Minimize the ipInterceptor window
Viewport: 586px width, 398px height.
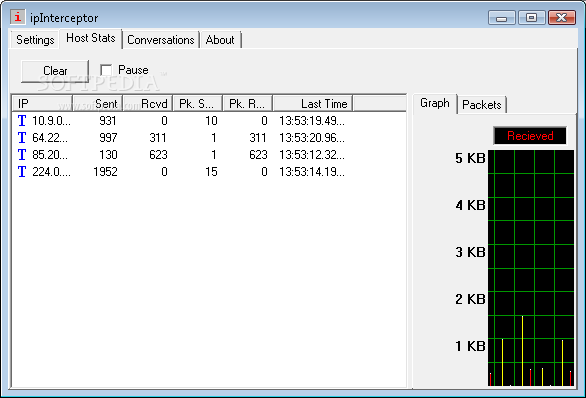(502, 18)
